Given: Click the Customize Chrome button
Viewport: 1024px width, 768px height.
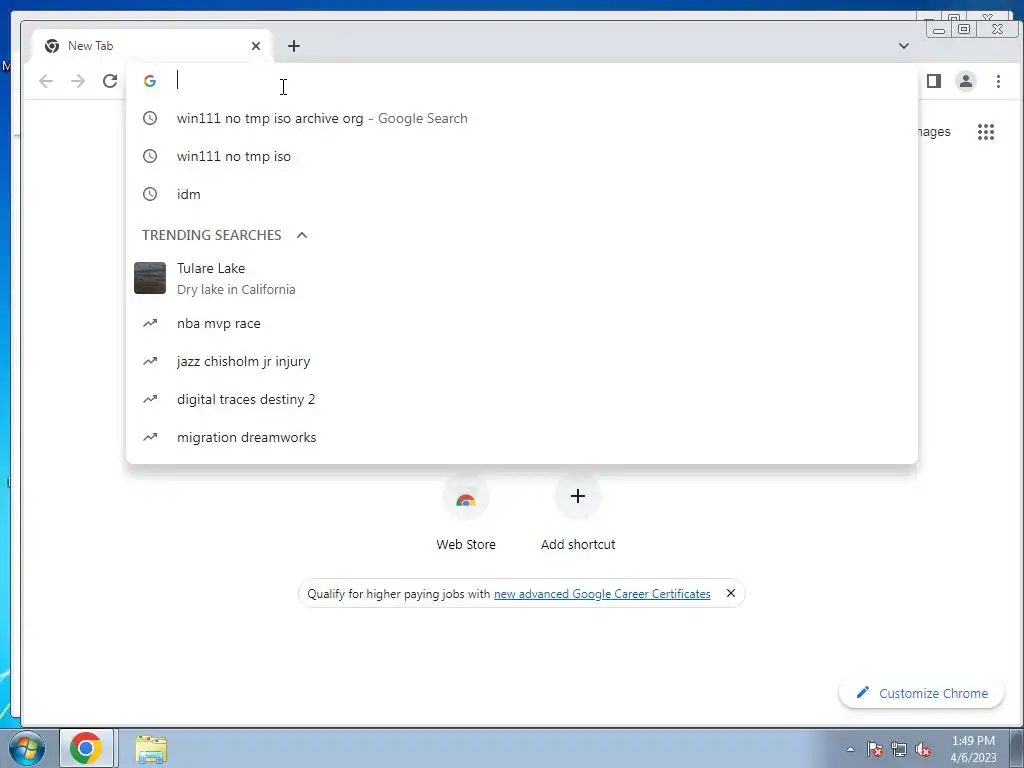Looking at the screenshot, I should [921, 693].
